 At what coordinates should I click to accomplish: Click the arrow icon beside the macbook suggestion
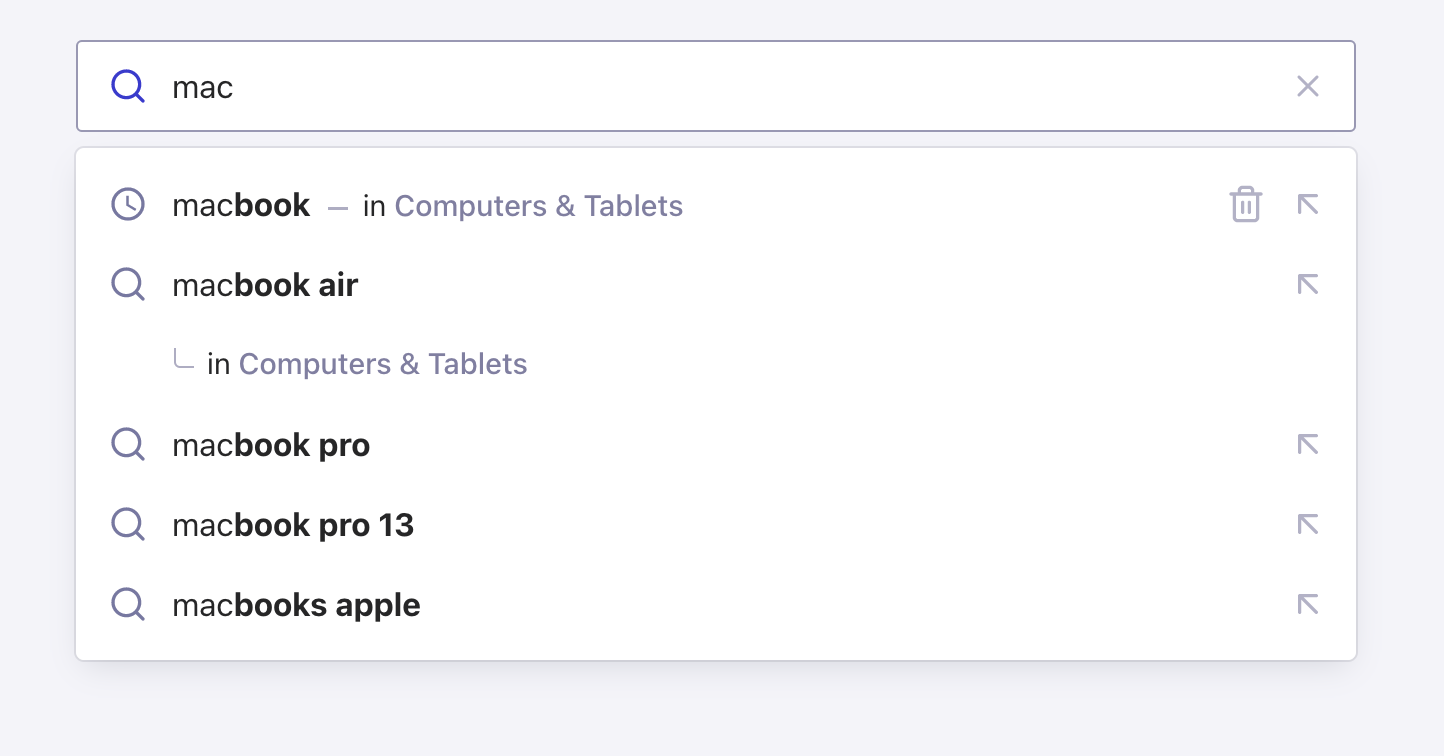tap(1307, 204)
